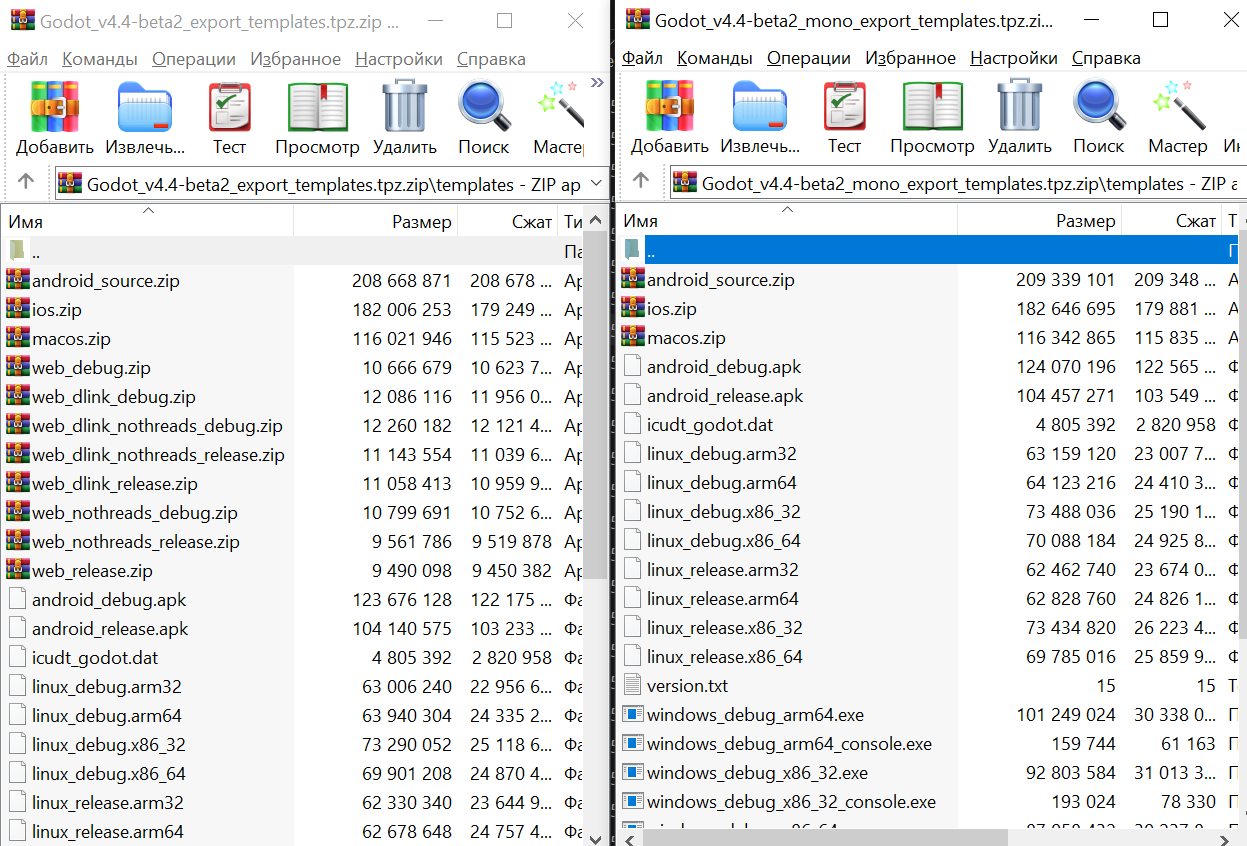Show more toolbar buttons in left window
1247x846 pixels.
click(x=597, y=82)
